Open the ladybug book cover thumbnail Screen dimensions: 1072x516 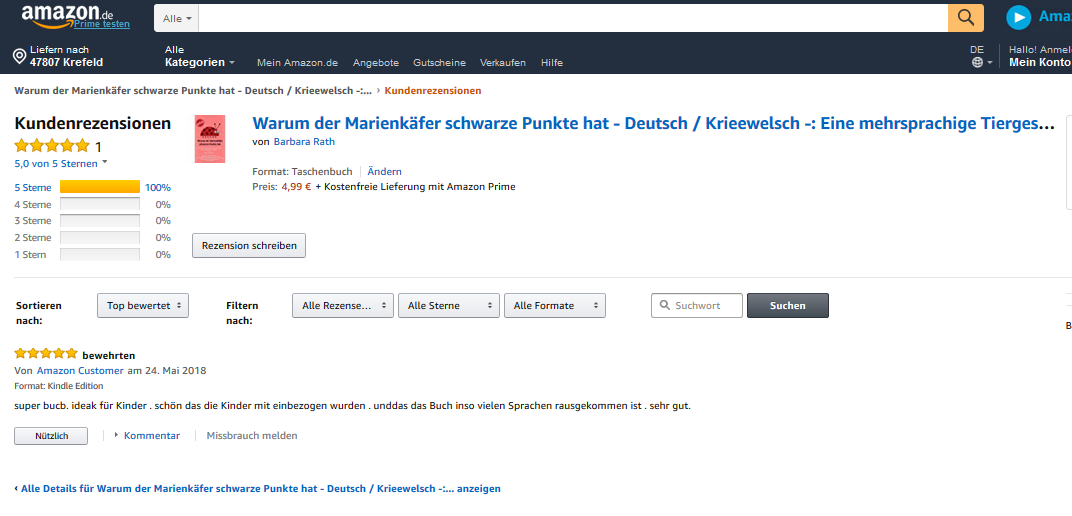click(x=210, y=139)
